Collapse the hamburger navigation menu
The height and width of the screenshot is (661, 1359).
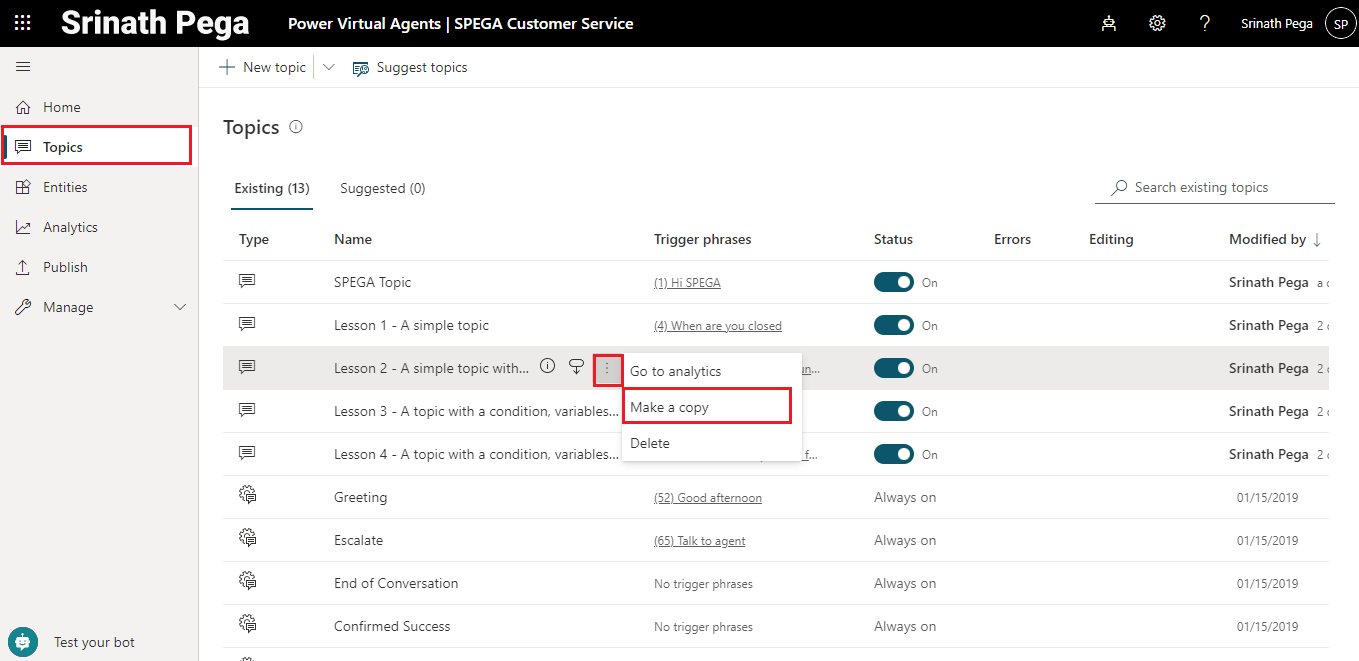[23, 67]
